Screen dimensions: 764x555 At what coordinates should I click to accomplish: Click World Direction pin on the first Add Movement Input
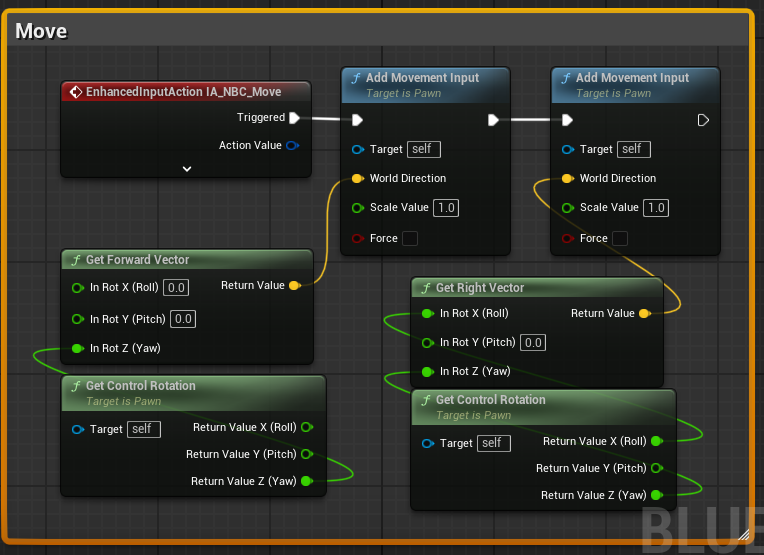pos(358,178)
